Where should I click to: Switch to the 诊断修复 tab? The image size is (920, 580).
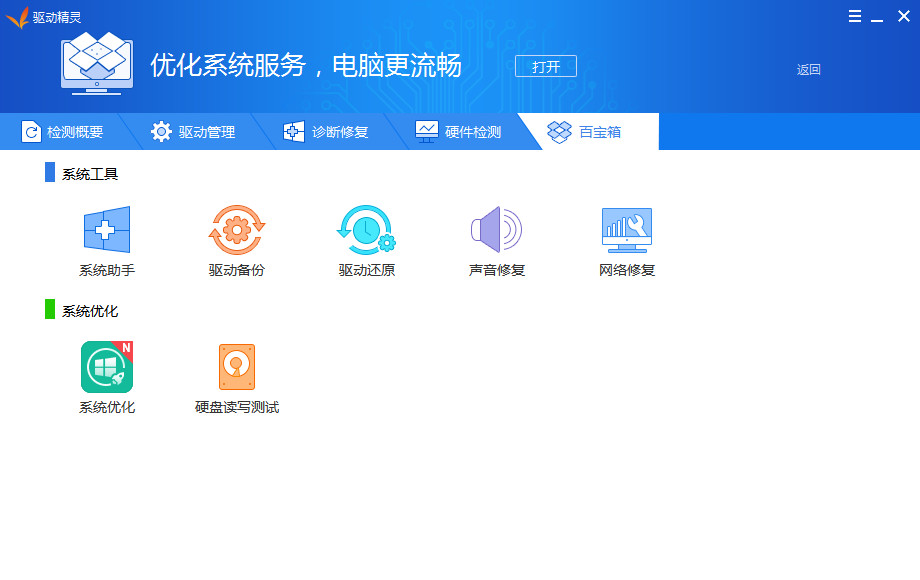pos(326,132)
